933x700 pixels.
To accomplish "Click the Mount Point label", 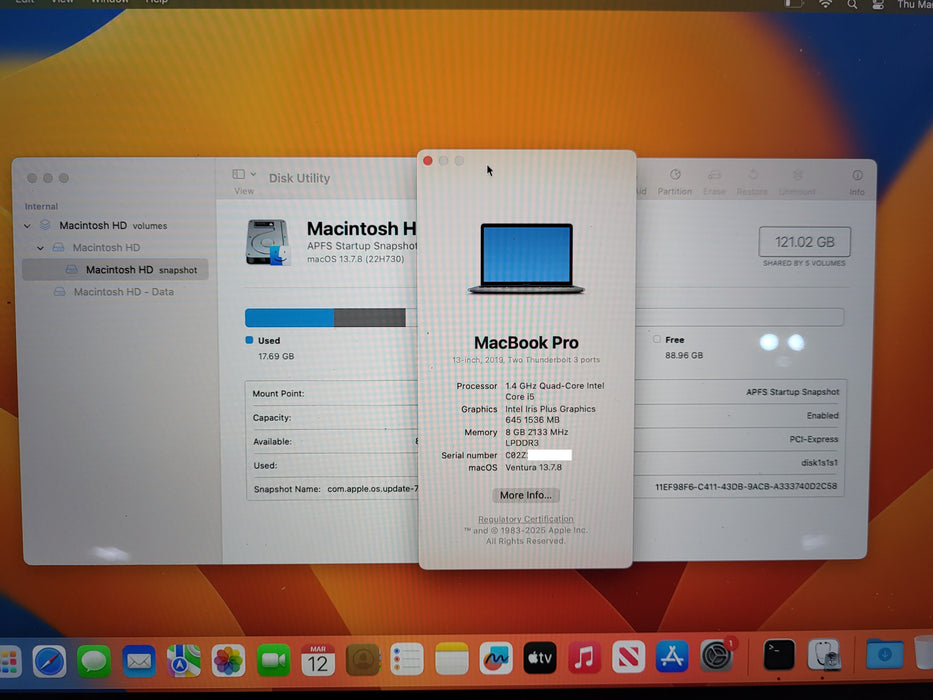I will (278, 393).
